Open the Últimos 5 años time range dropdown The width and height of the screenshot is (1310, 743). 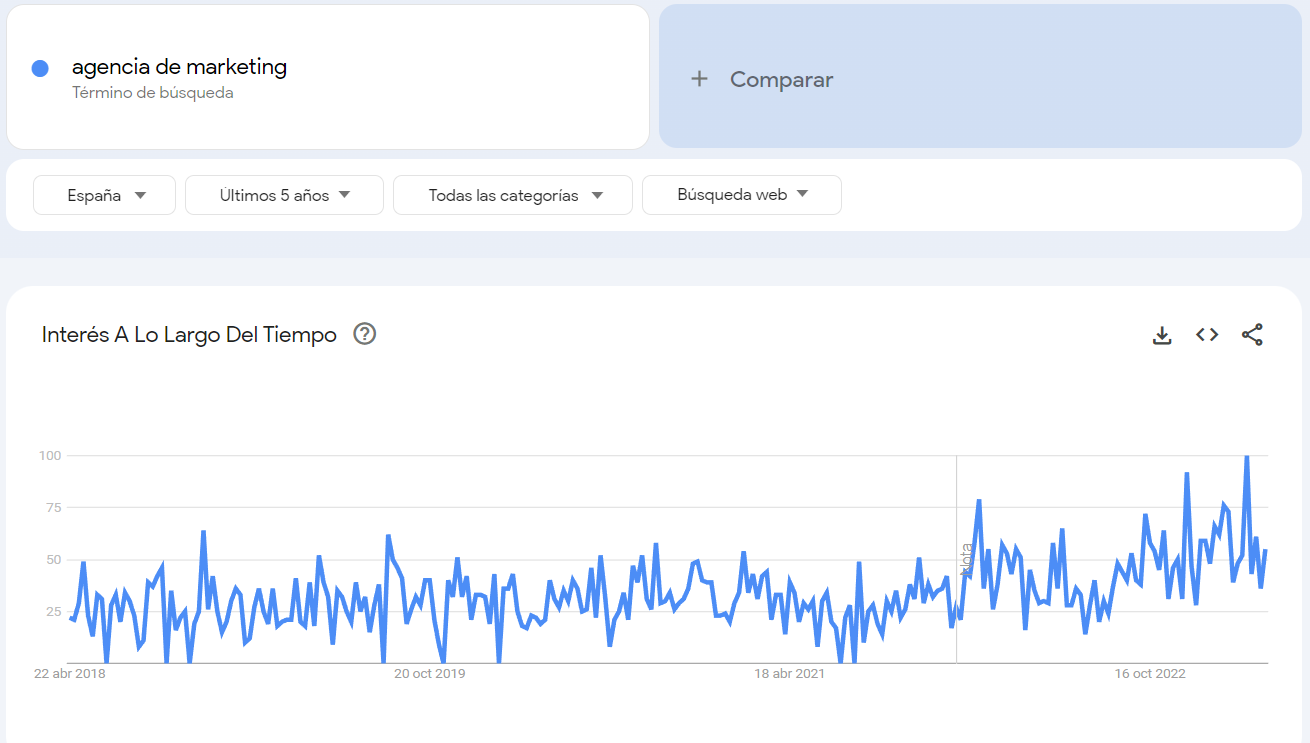[x=284, y=195]
